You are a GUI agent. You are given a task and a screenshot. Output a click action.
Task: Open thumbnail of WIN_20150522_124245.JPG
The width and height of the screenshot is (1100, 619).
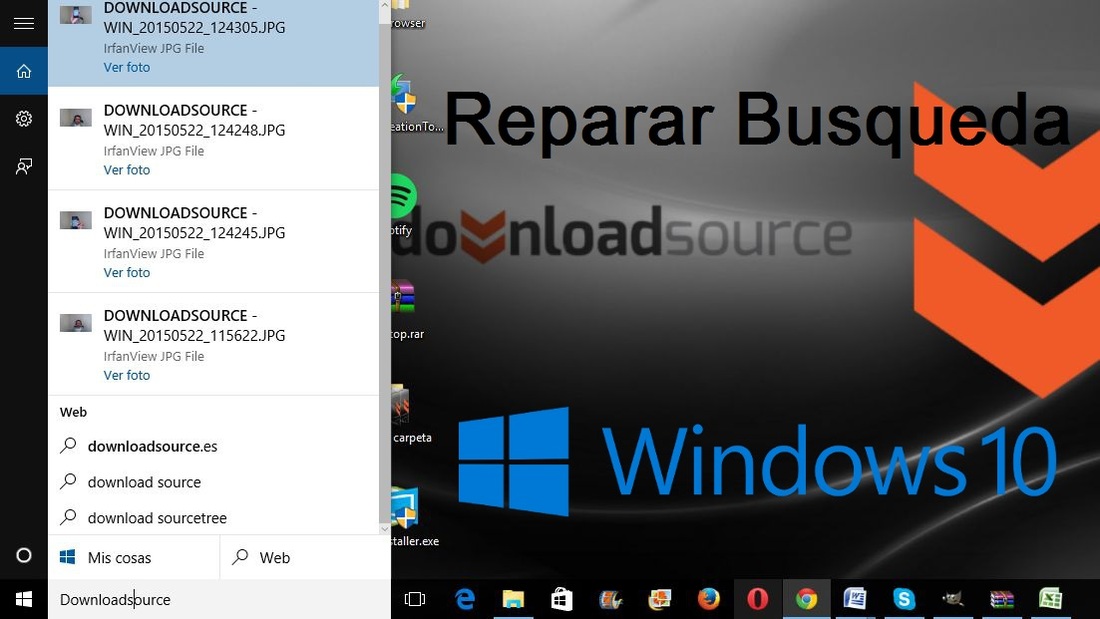tap(76, 220)
